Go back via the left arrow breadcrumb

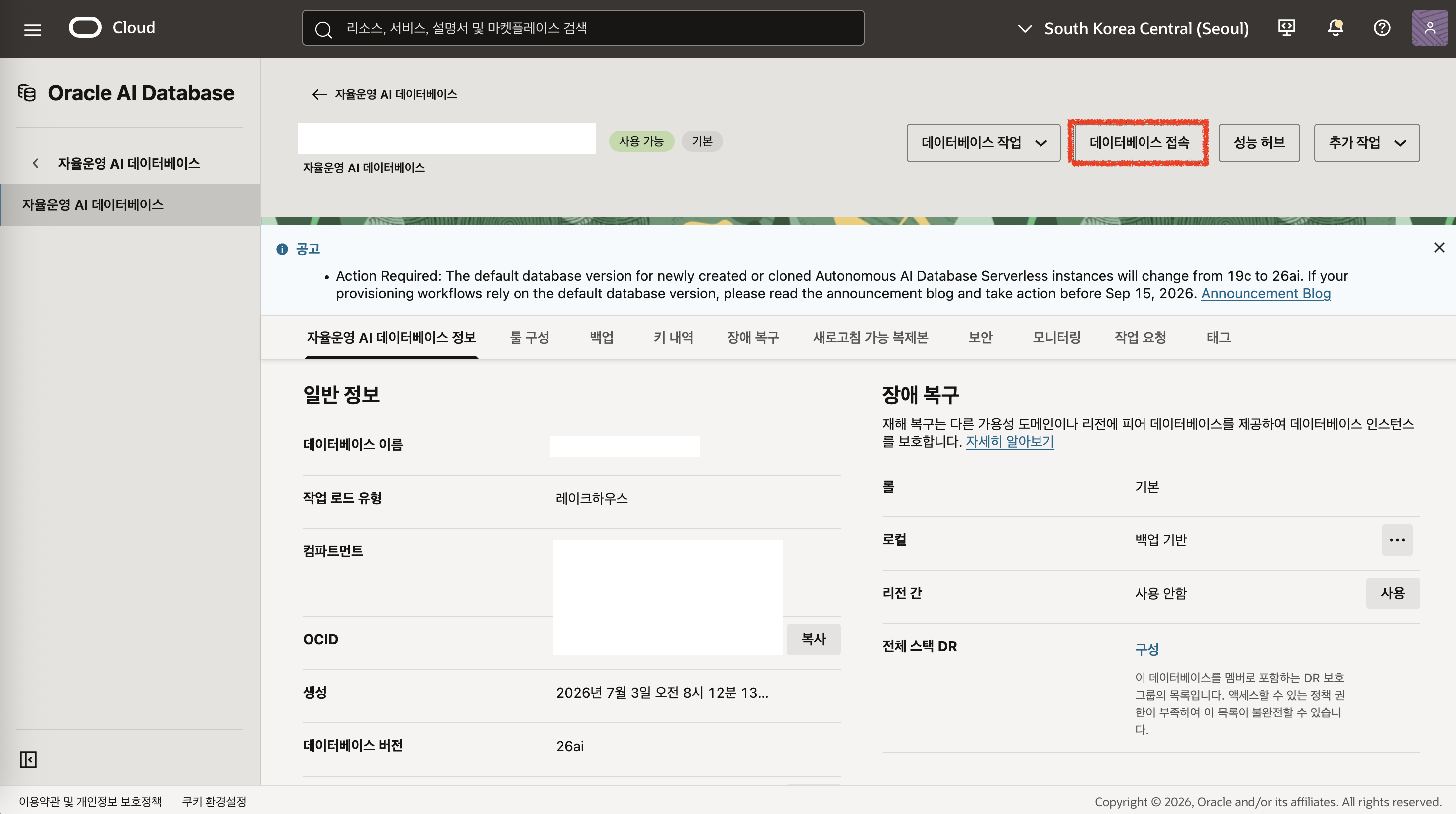pos(319,94)
